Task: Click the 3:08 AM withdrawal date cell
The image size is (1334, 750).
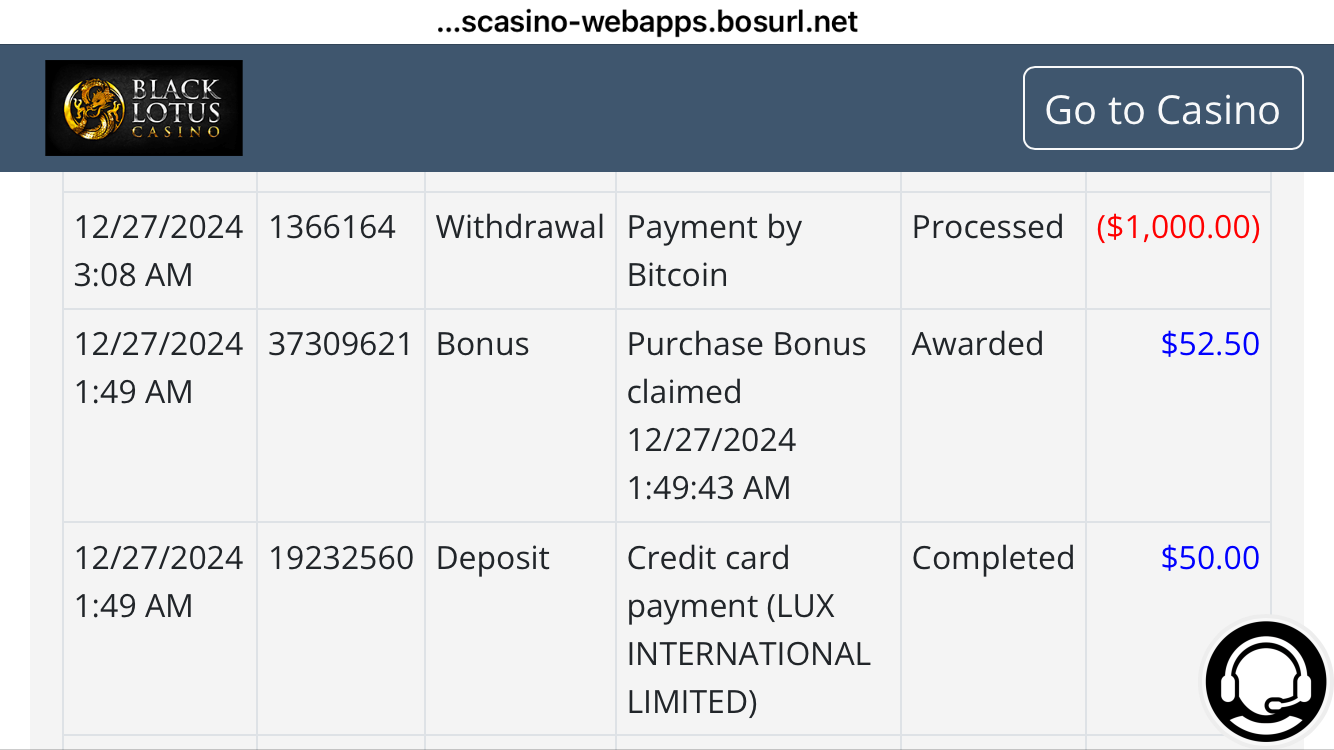Action: pos(158,251)
